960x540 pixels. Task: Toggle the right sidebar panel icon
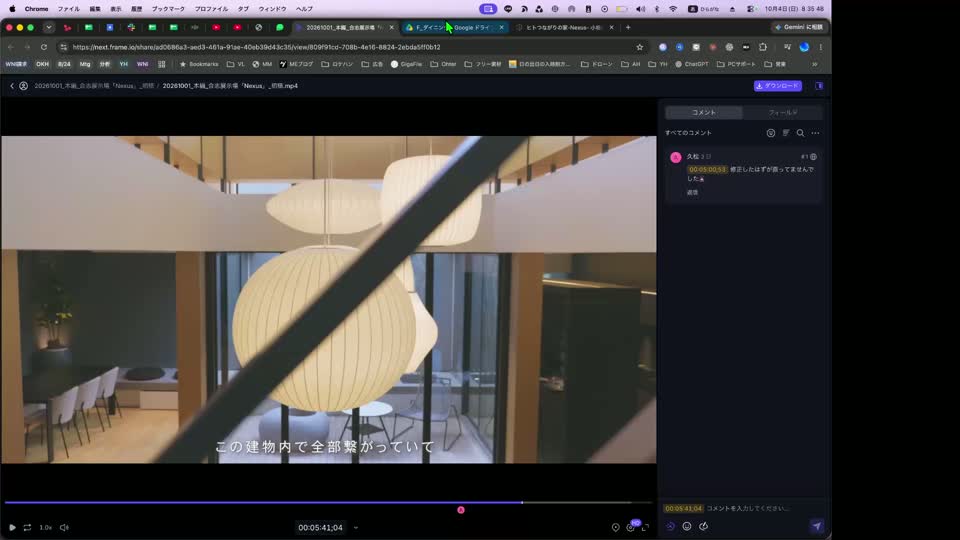click(819, 86)
